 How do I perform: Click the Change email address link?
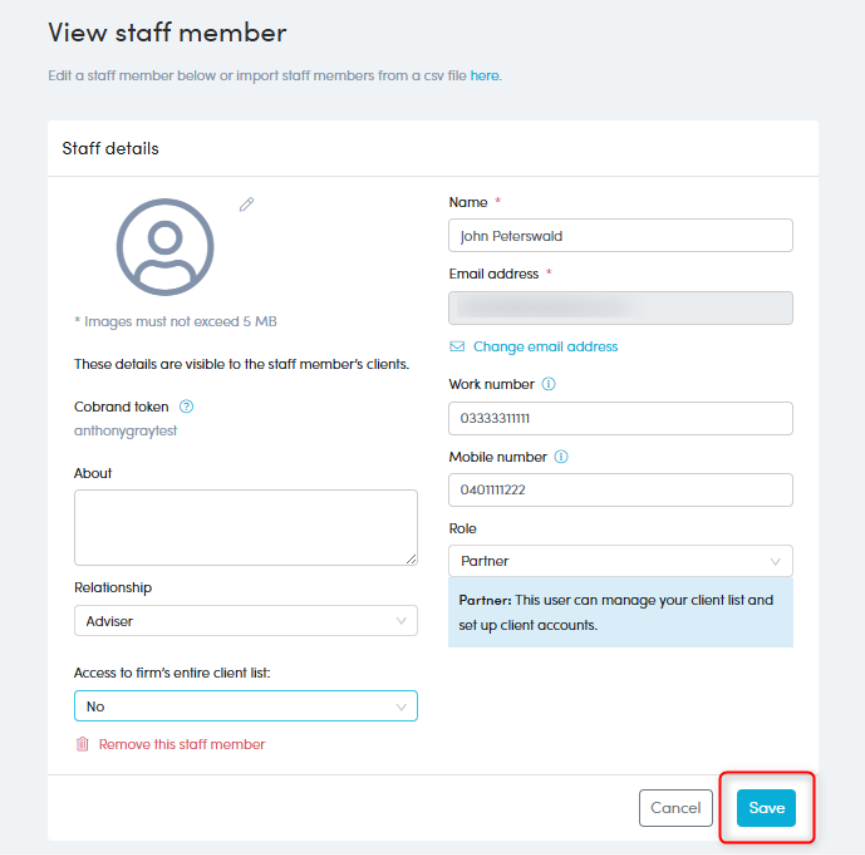545,347
